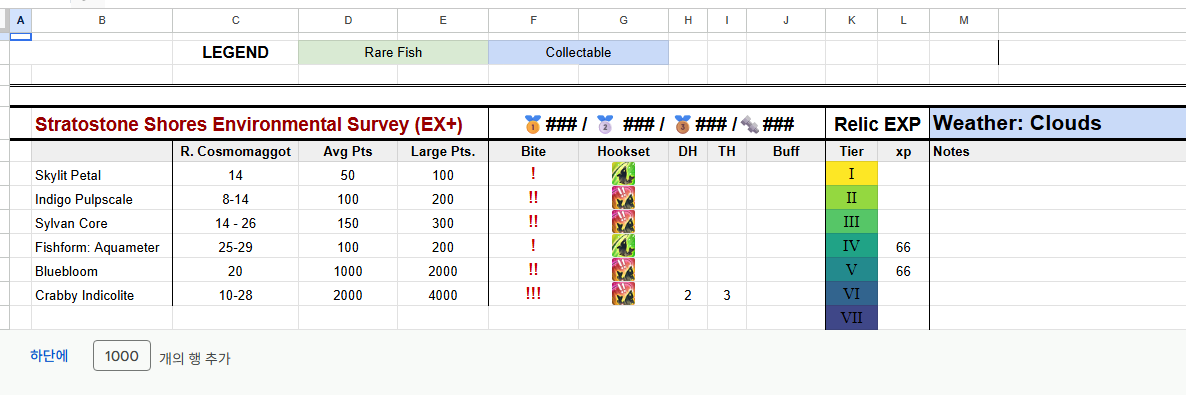Select column G header

coord(623,20)
